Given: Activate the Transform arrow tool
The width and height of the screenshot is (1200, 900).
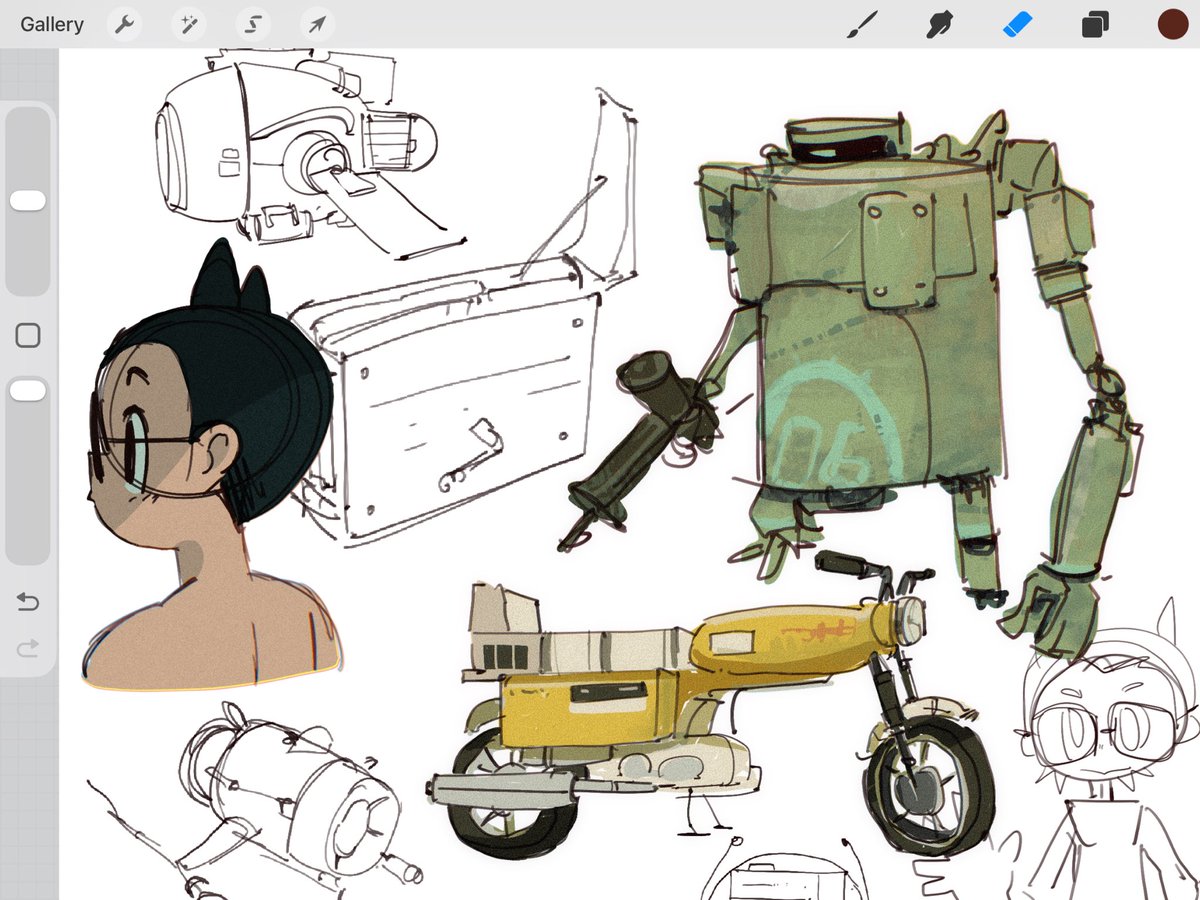Looking at the screenshot, I should (x=317, y=24).
